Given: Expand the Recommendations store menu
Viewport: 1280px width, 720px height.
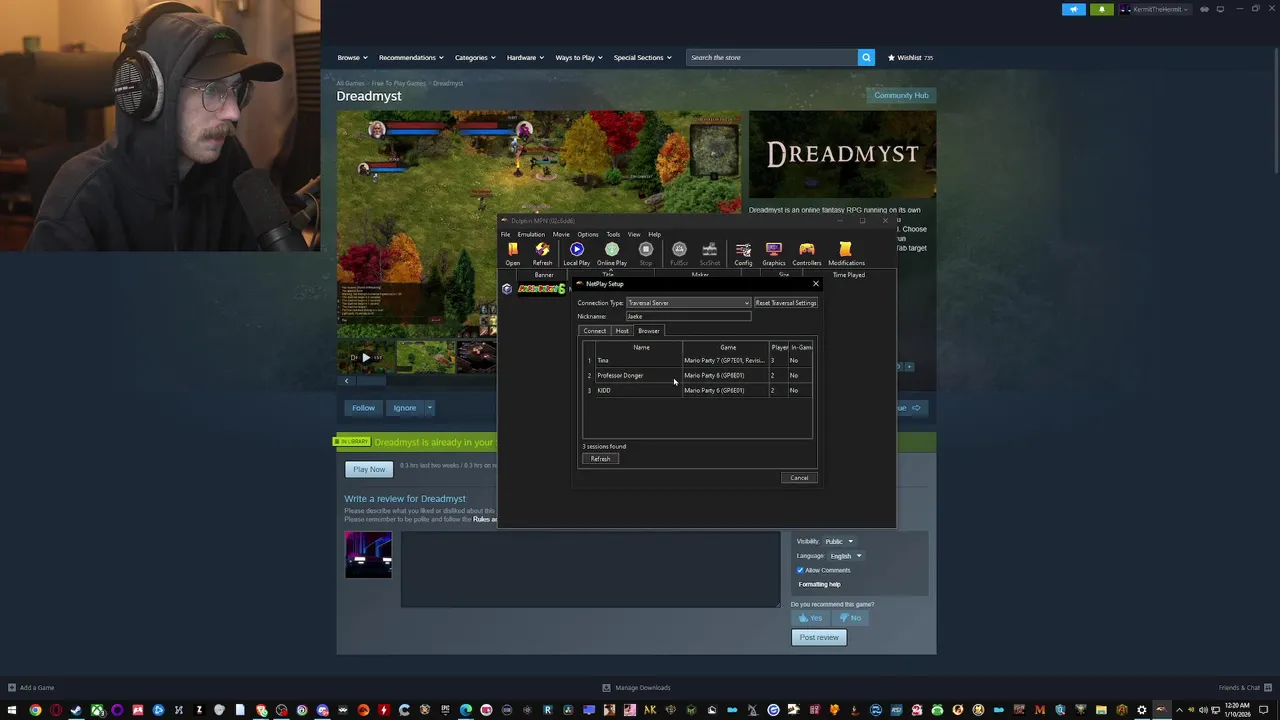Looking at the screenshot, I should pyautogui.click(x=411, y=57).
